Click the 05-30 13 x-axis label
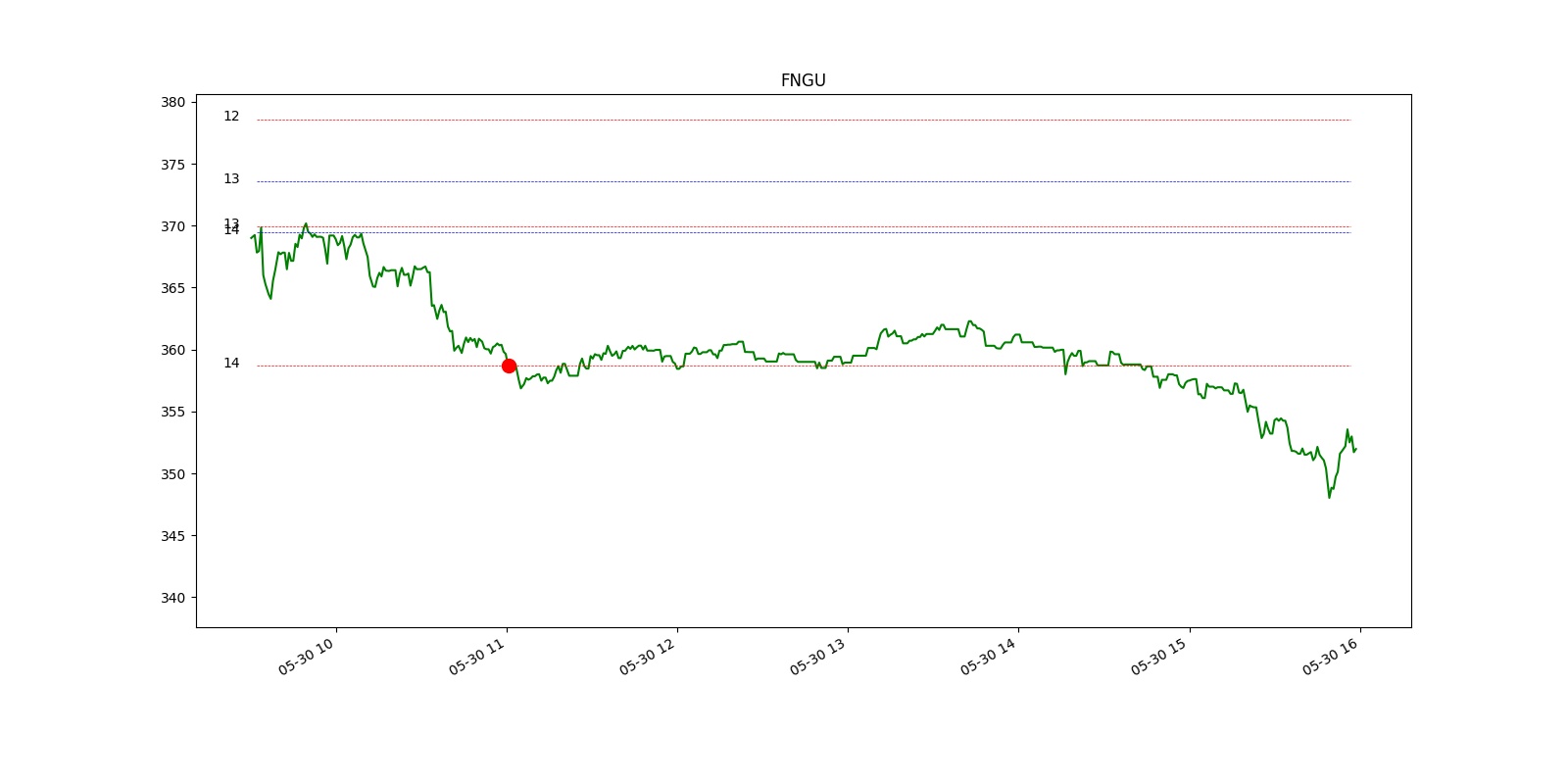The width and height of the screenshot is (1568, 784). [817, 657]
